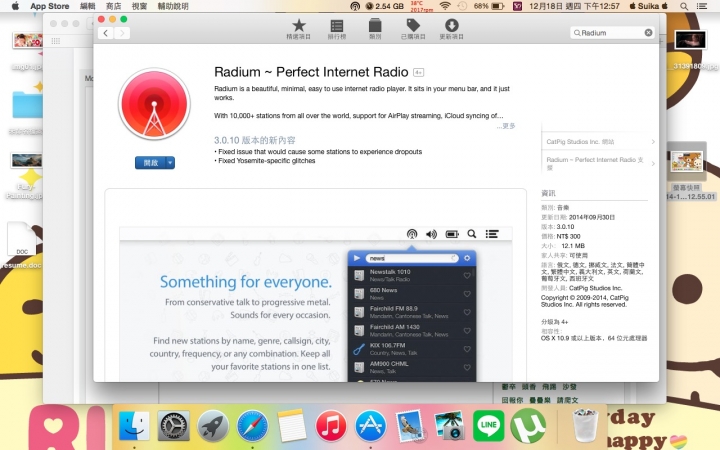Screen dimensions: 720x450
Task: Click the 12月18日 date and time
Action: 574,6
